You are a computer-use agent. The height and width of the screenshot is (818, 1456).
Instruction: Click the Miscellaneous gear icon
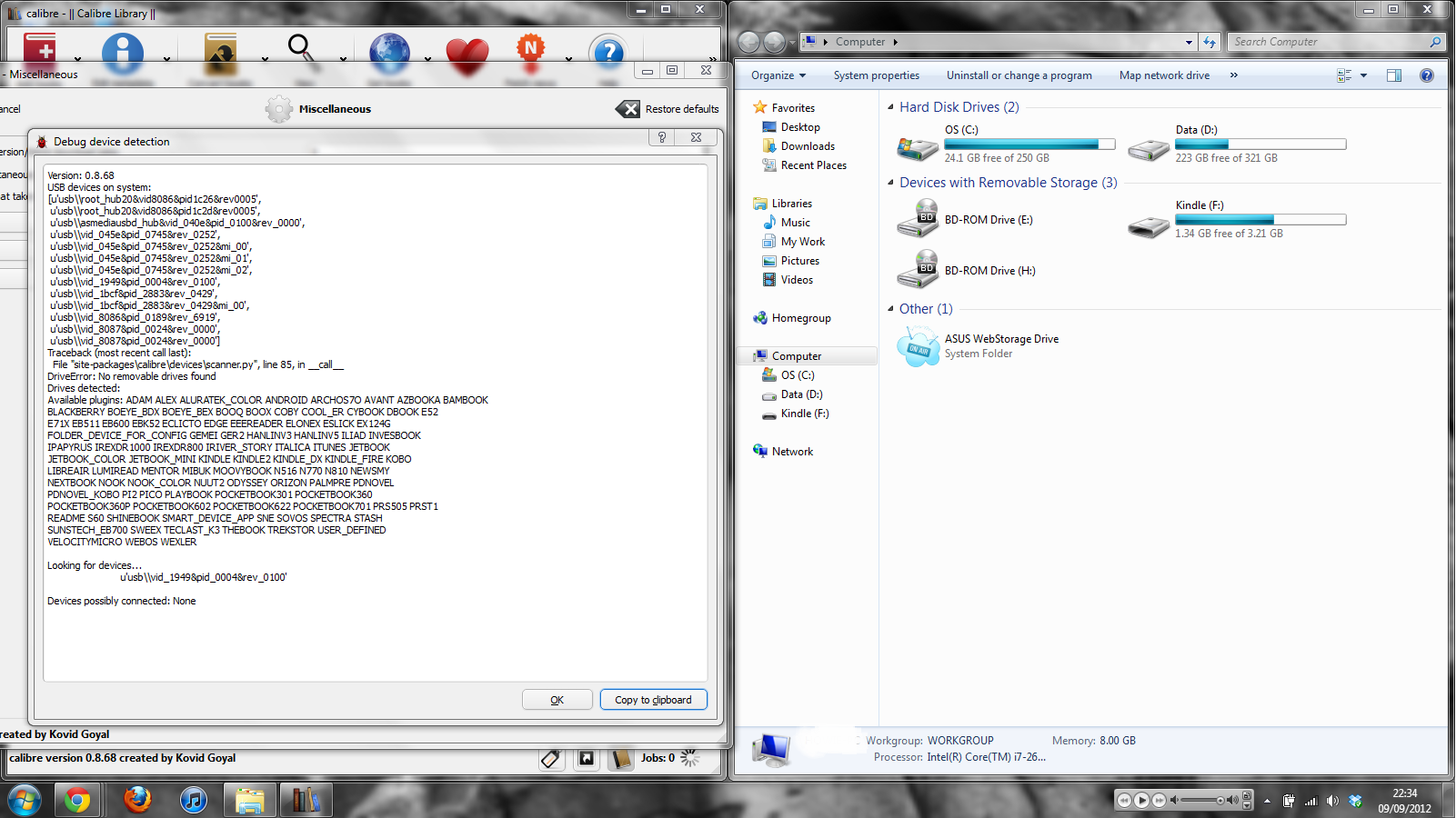coord(279,109)
